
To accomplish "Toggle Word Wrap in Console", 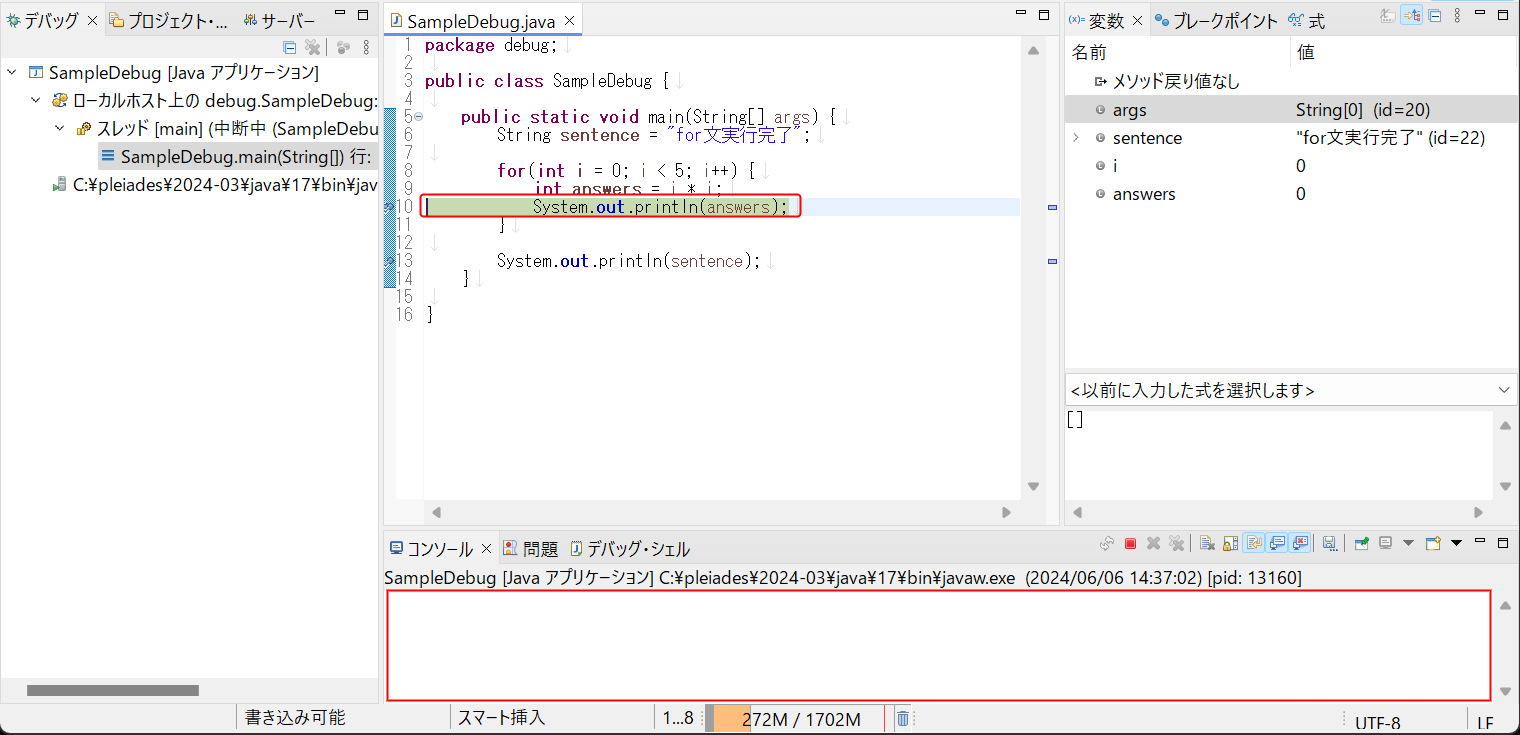I will [1254, 543].
